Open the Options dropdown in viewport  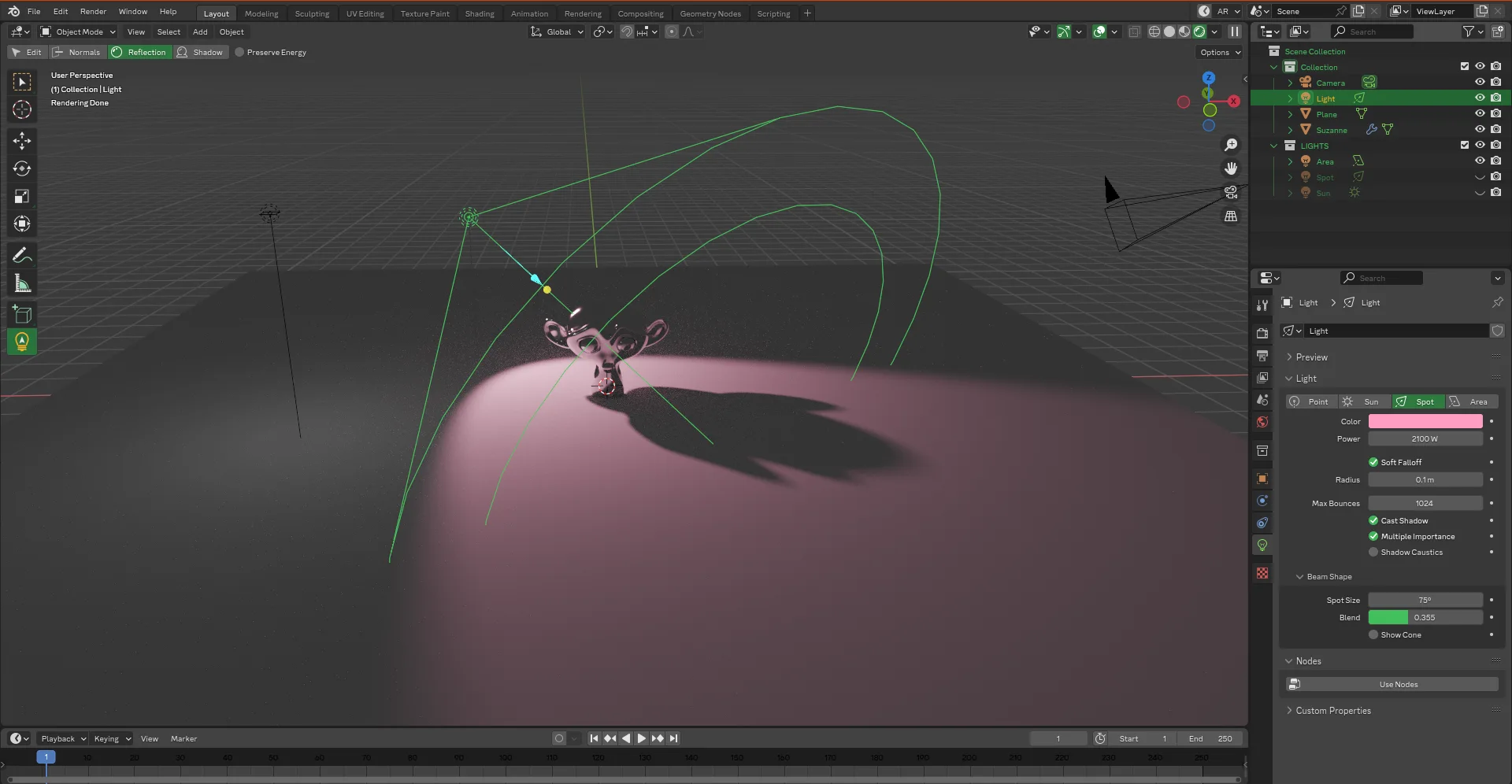click(x=1220, y=52)
